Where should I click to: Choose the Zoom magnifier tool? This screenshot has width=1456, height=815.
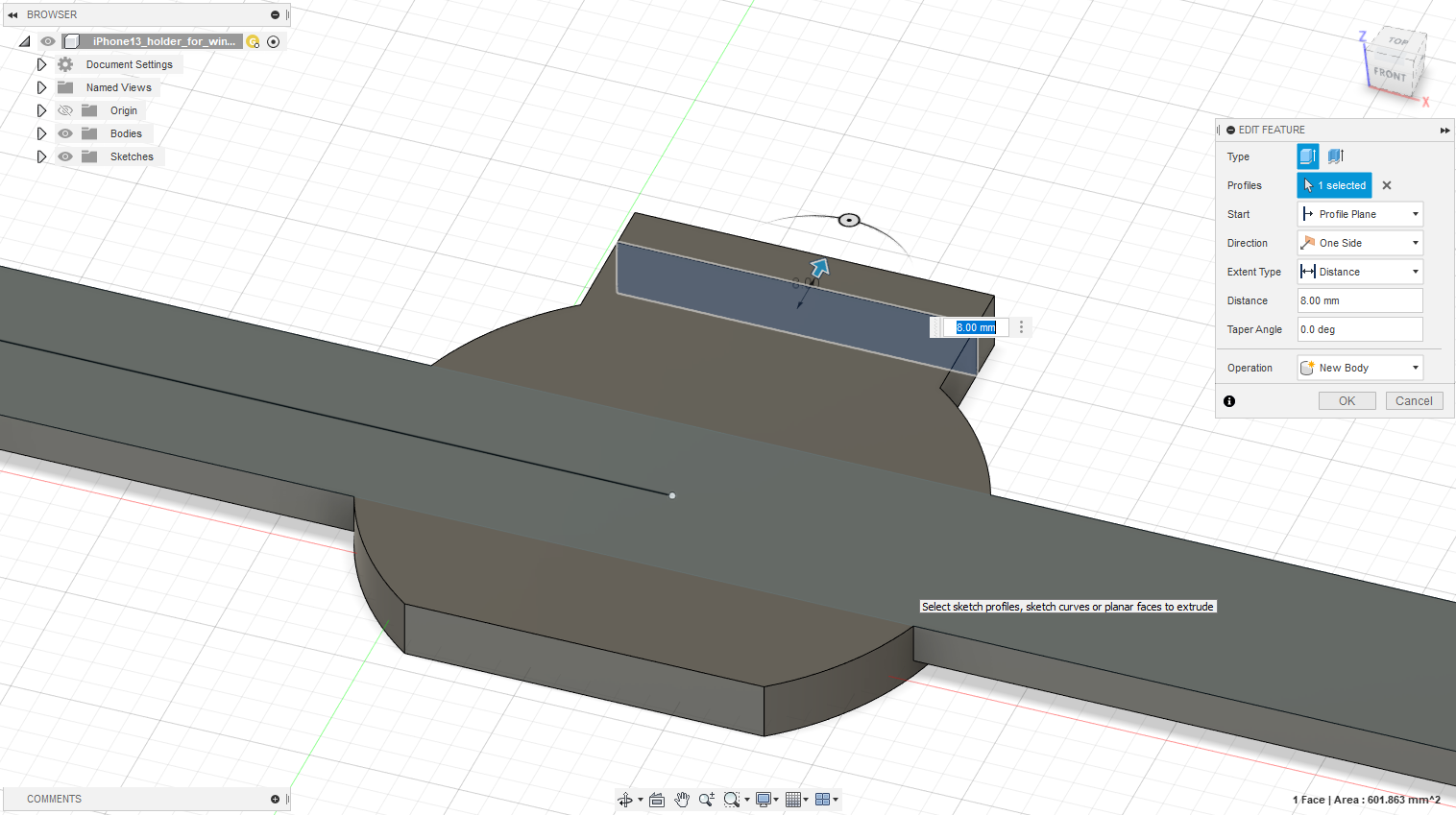click(707, 800)
